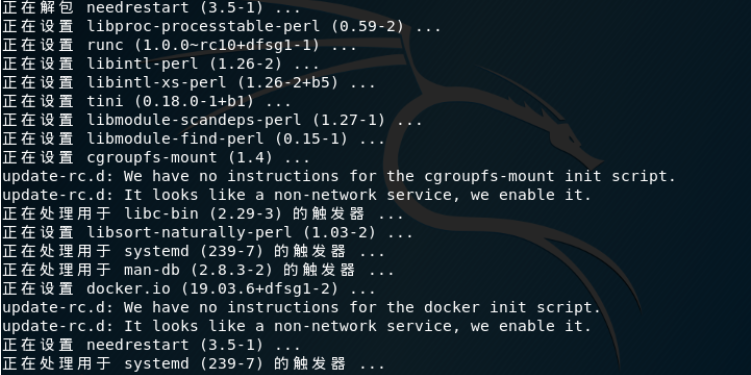Click the needrestart (3.5-1) setup line

(151, 345)
